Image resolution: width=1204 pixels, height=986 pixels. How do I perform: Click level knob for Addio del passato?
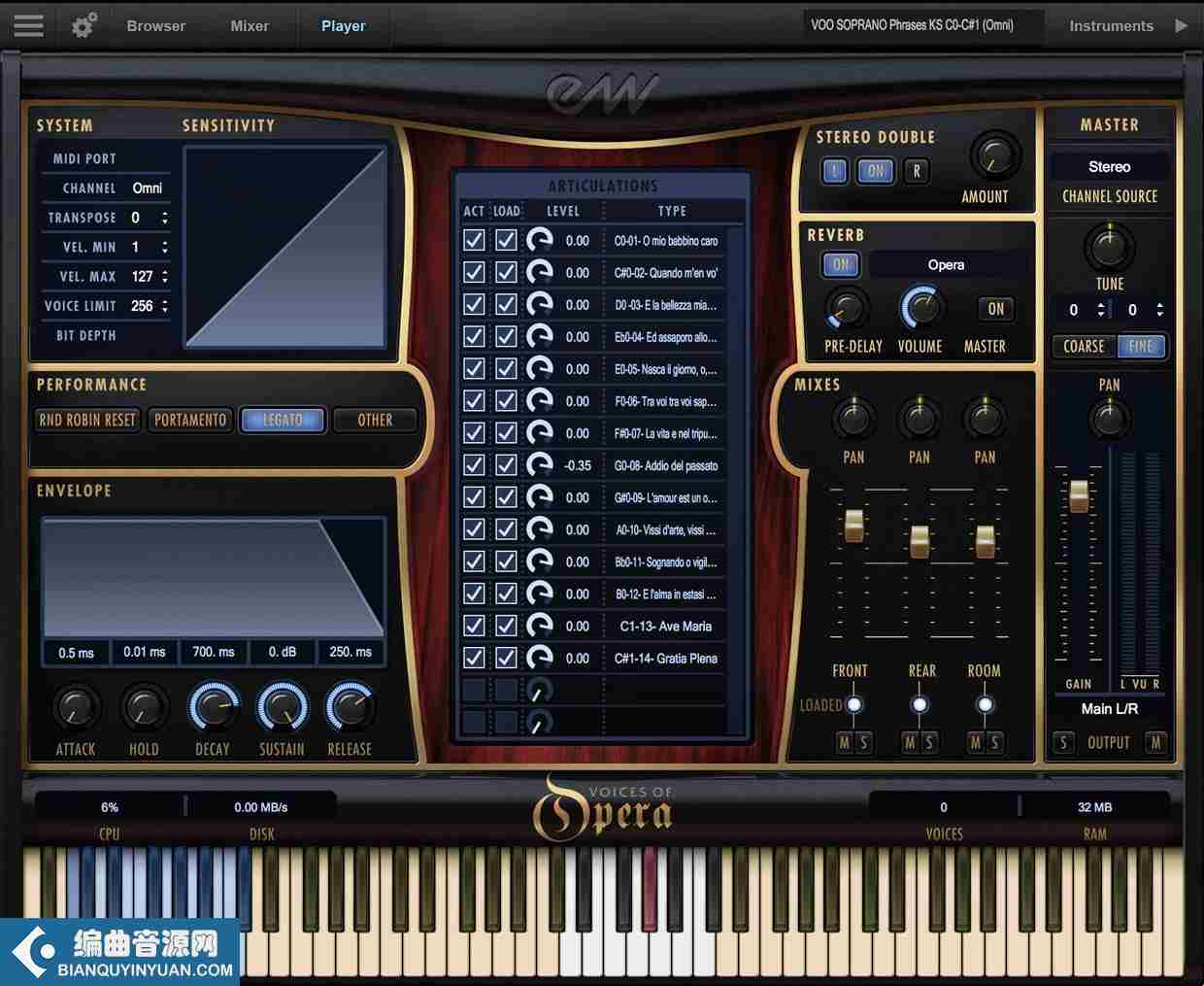(x=540, y=465)
